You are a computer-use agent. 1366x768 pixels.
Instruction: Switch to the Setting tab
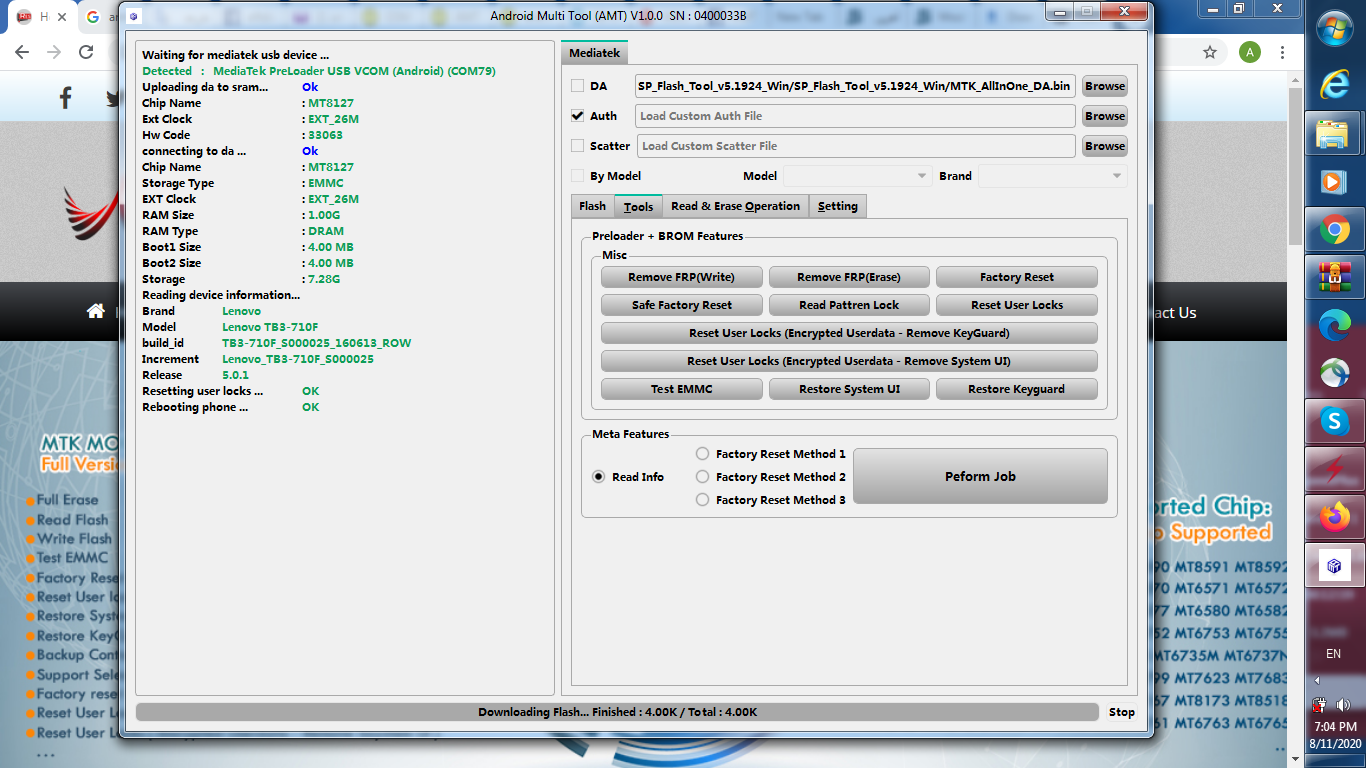point(837,206)
